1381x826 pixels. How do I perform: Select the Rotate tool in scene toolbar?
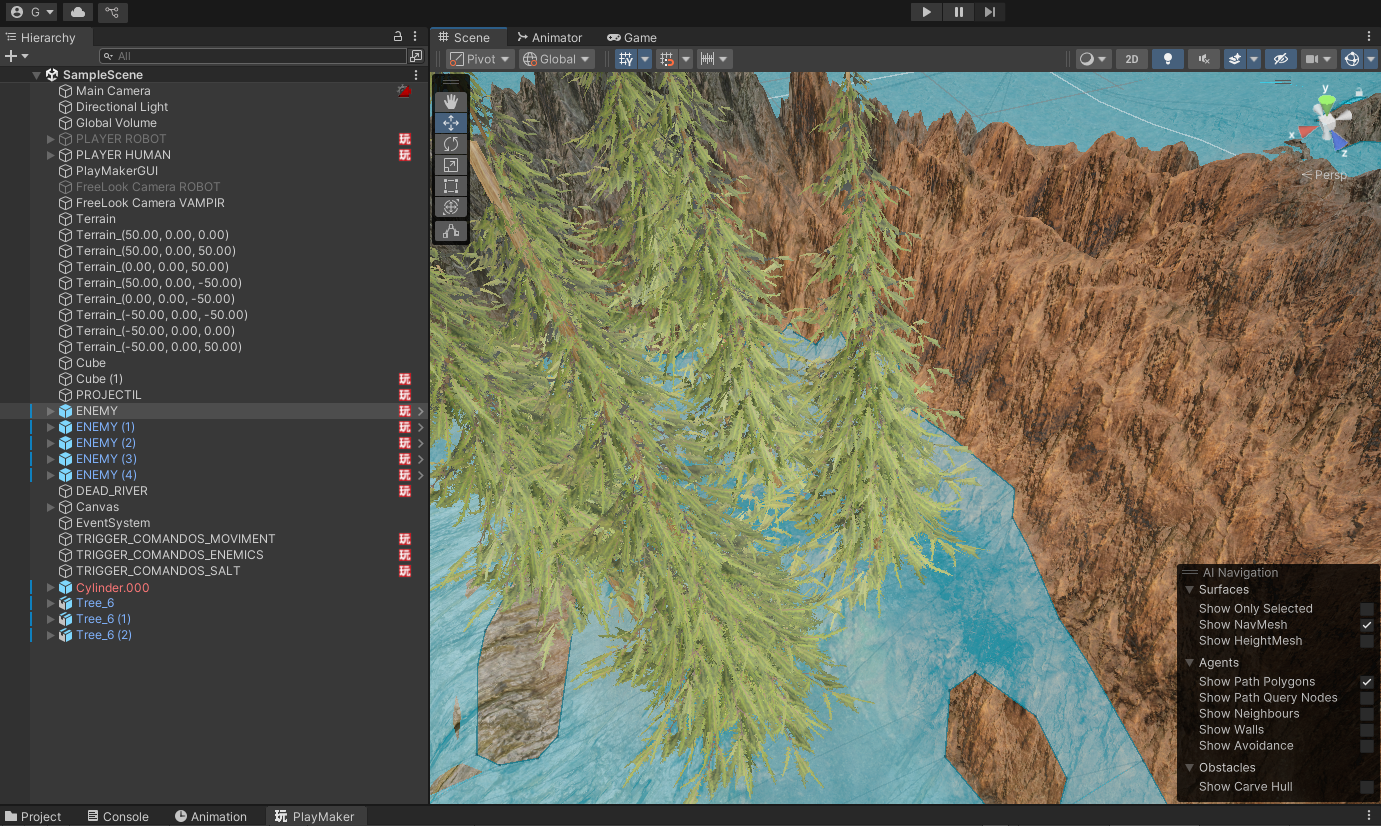pos(451,144)
